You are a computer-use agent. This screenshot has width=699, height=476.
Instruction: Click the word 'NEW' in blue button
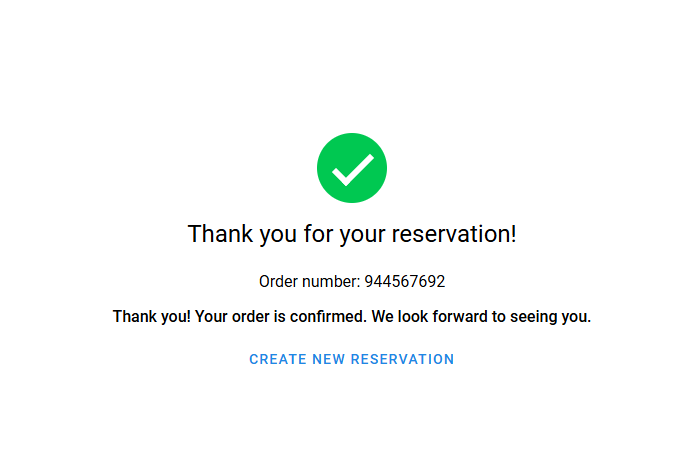[329, 359]
